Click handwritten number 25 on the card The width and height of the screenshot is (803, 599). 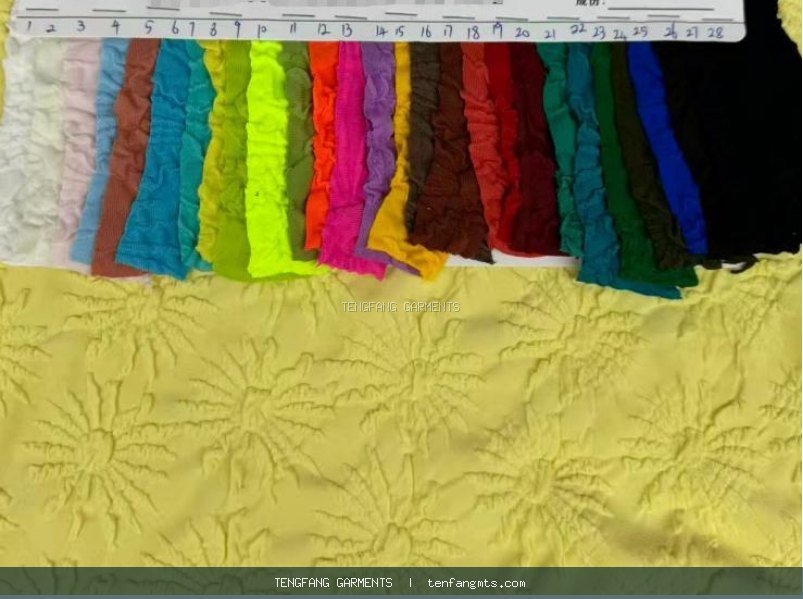pyautogui.click(x=640, y=32)
